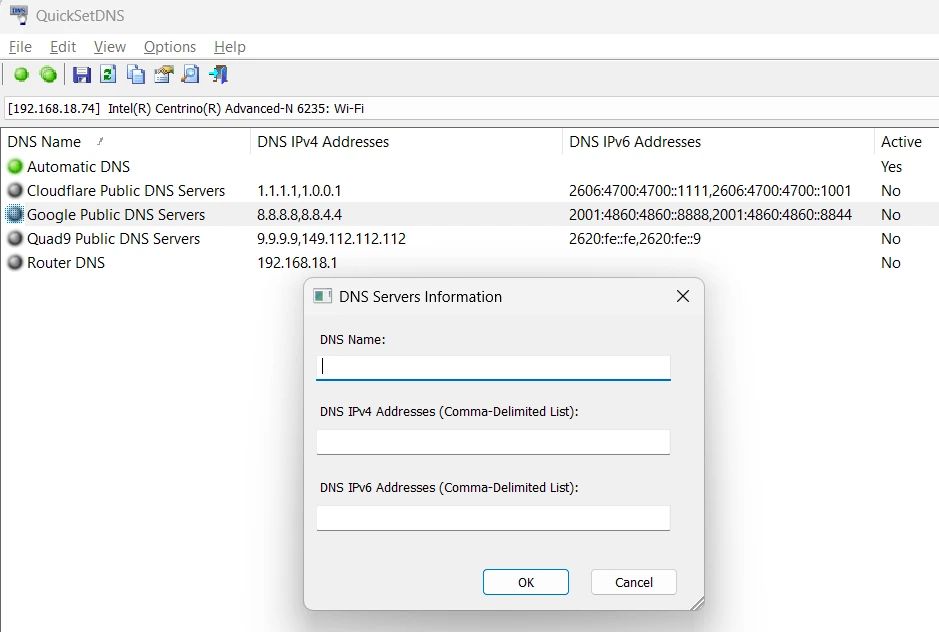
Task: Click the floppy disk save icon
Action: 81,75
